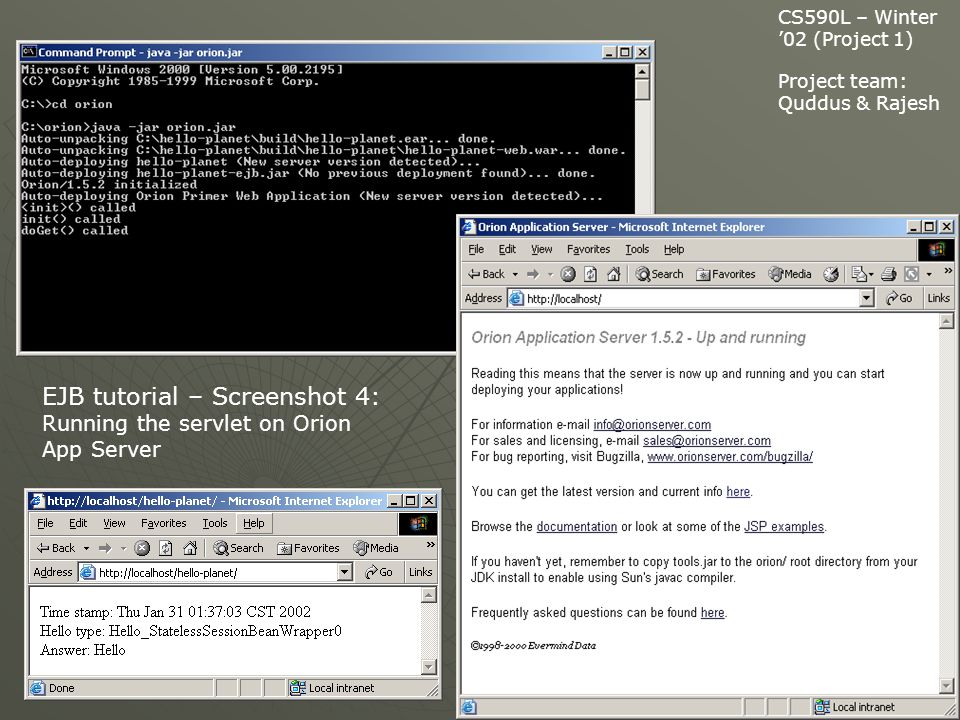Open address bar dropdown in hello-planet window
Viewport: 960px width, 720px height.
[x=345, y=572]
